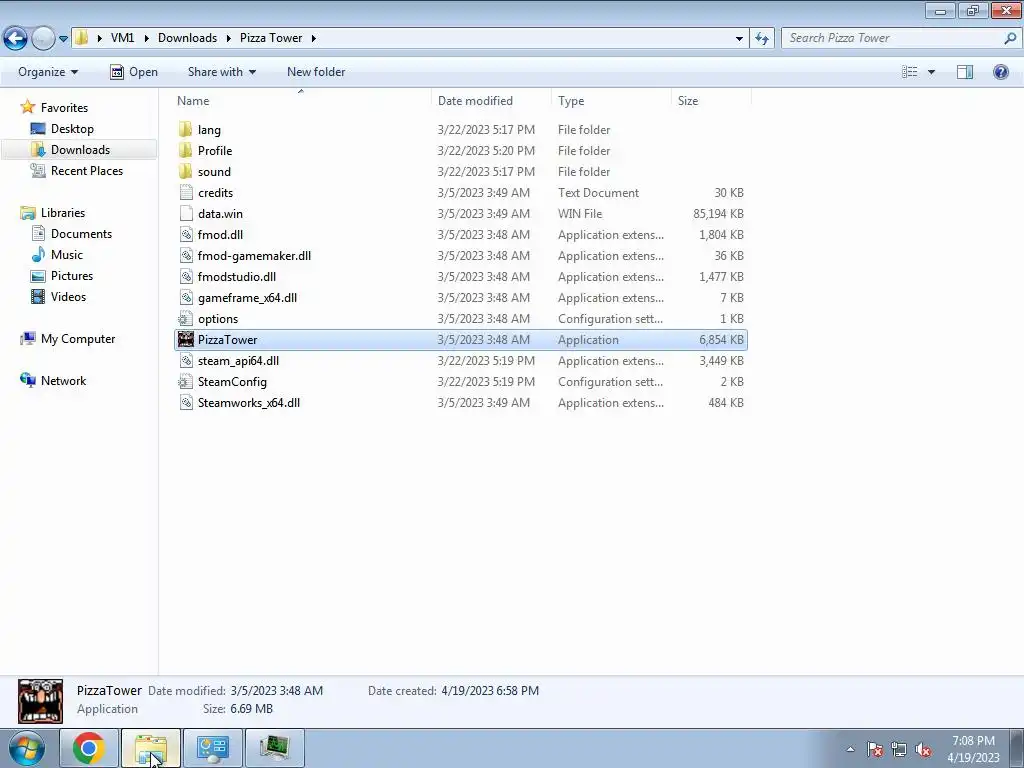Screen dimensions: 1024x768
Task: Select the options configuration file icon
Action: click(185, 318)
